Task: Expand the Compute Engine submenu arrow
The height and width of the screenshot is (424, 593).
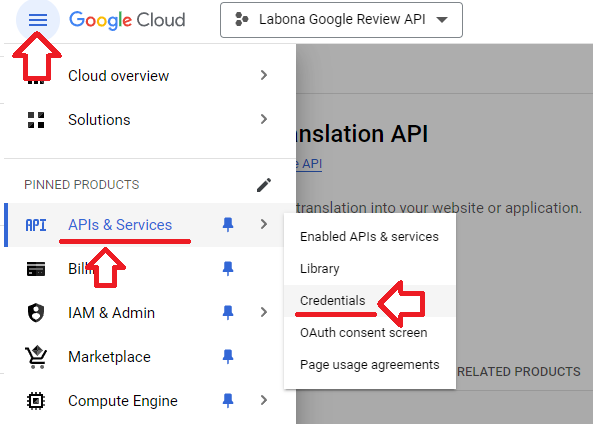Action: pyautogui.click(x=264, y=400)
